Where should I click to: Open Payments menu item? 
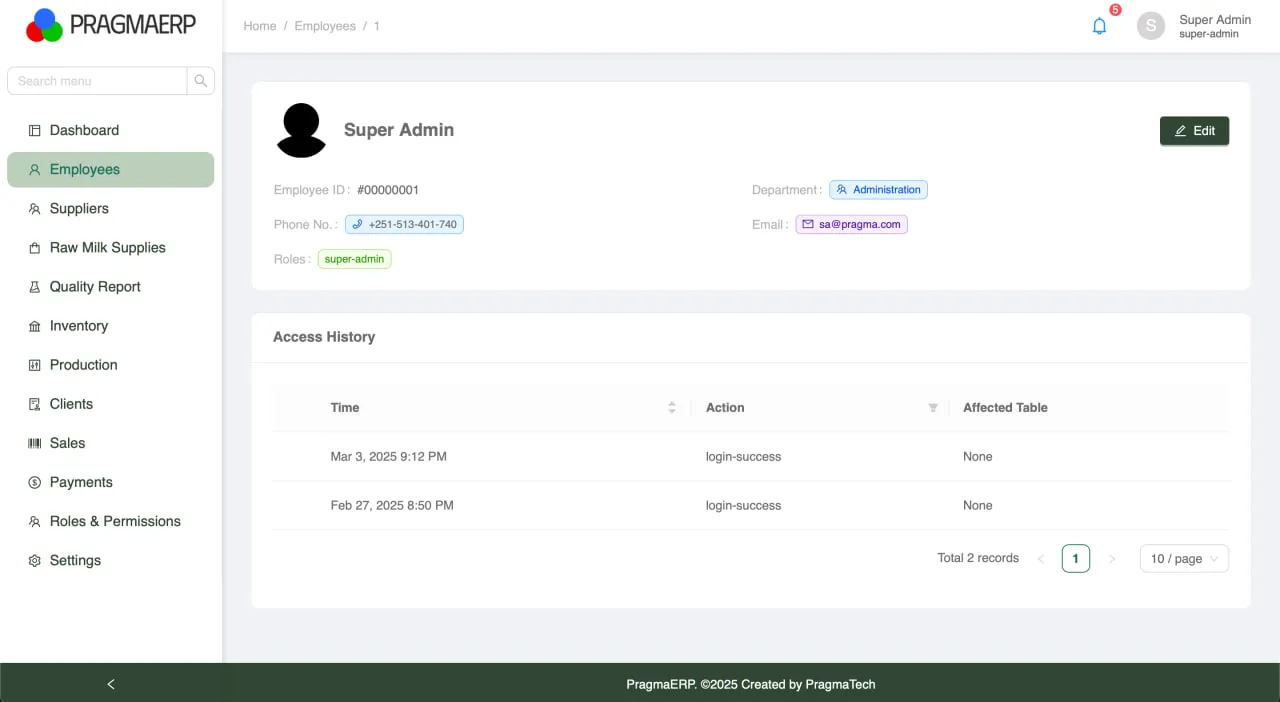pos(110,482)
